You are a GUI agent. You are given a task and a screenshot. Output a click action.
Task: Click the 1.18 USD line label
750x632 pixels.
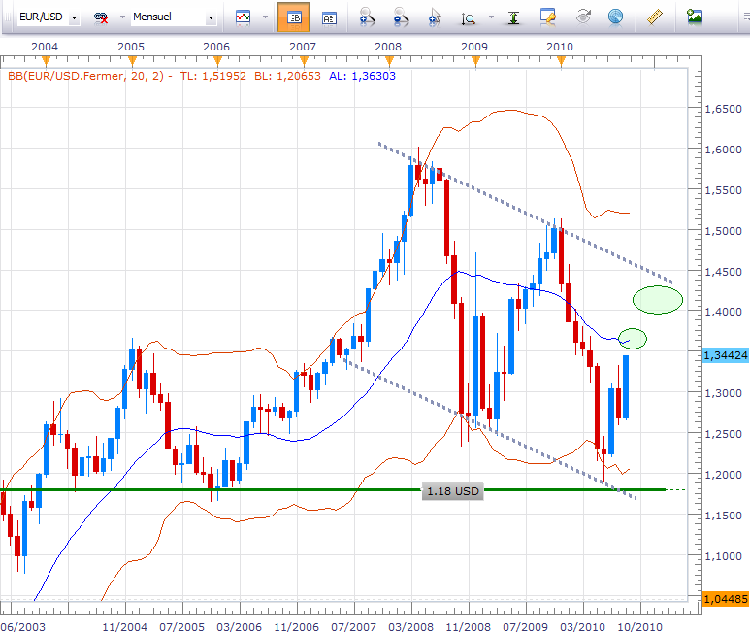point(452,491)
